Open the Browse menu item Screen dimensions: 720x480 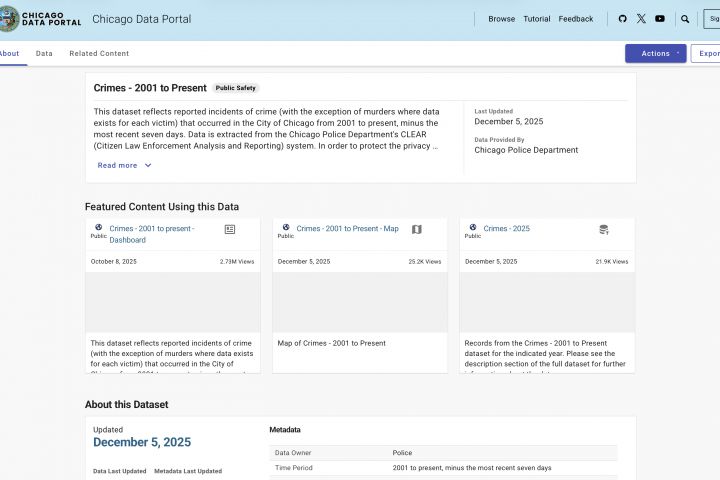tap(502, 19)
